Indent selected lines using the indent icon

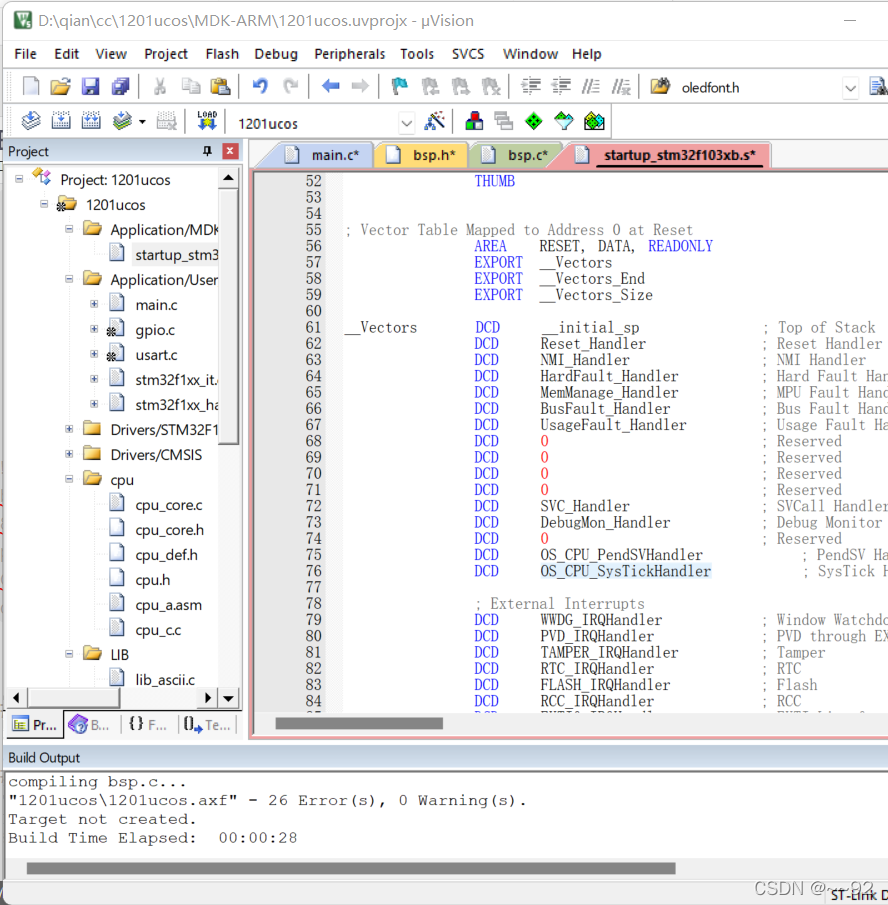pyautogui.click(x=531, y=87)
